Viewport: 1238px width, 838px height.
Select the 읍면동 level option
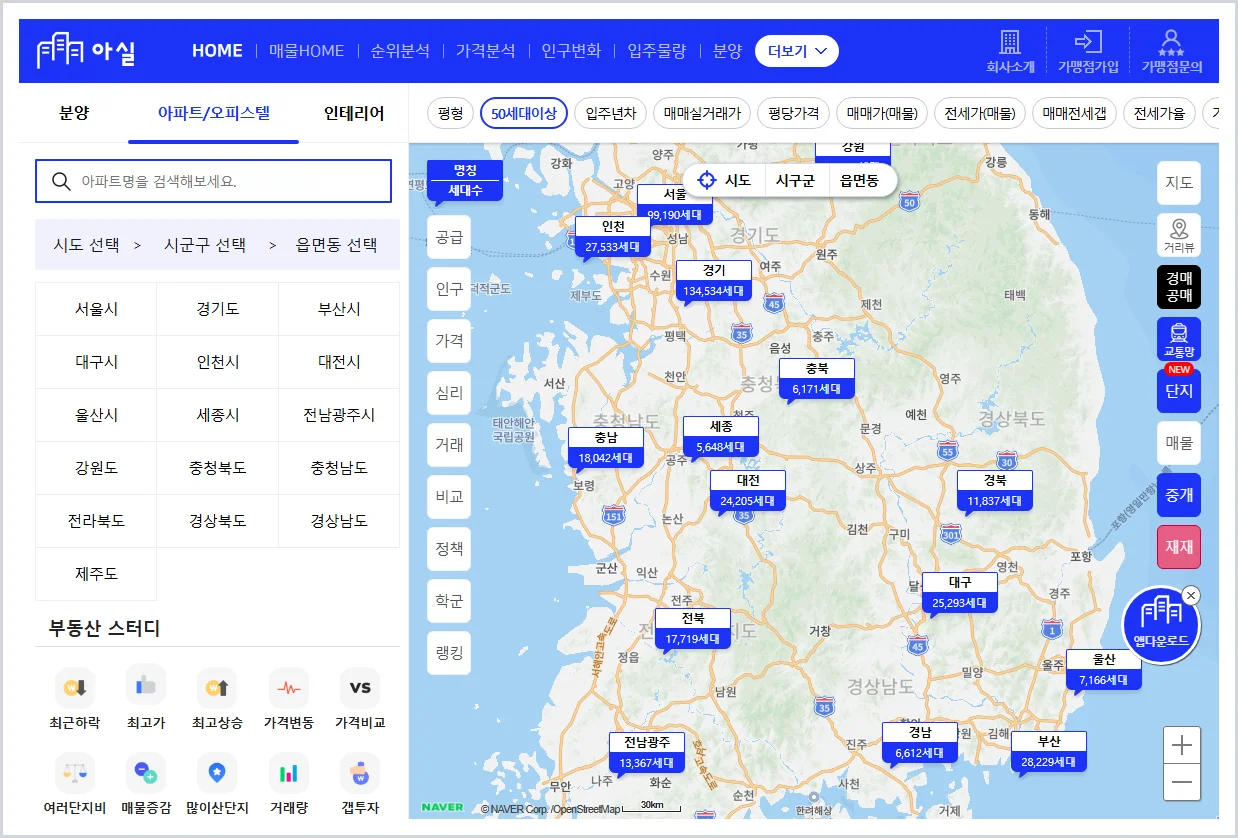(x=859, y=180)
